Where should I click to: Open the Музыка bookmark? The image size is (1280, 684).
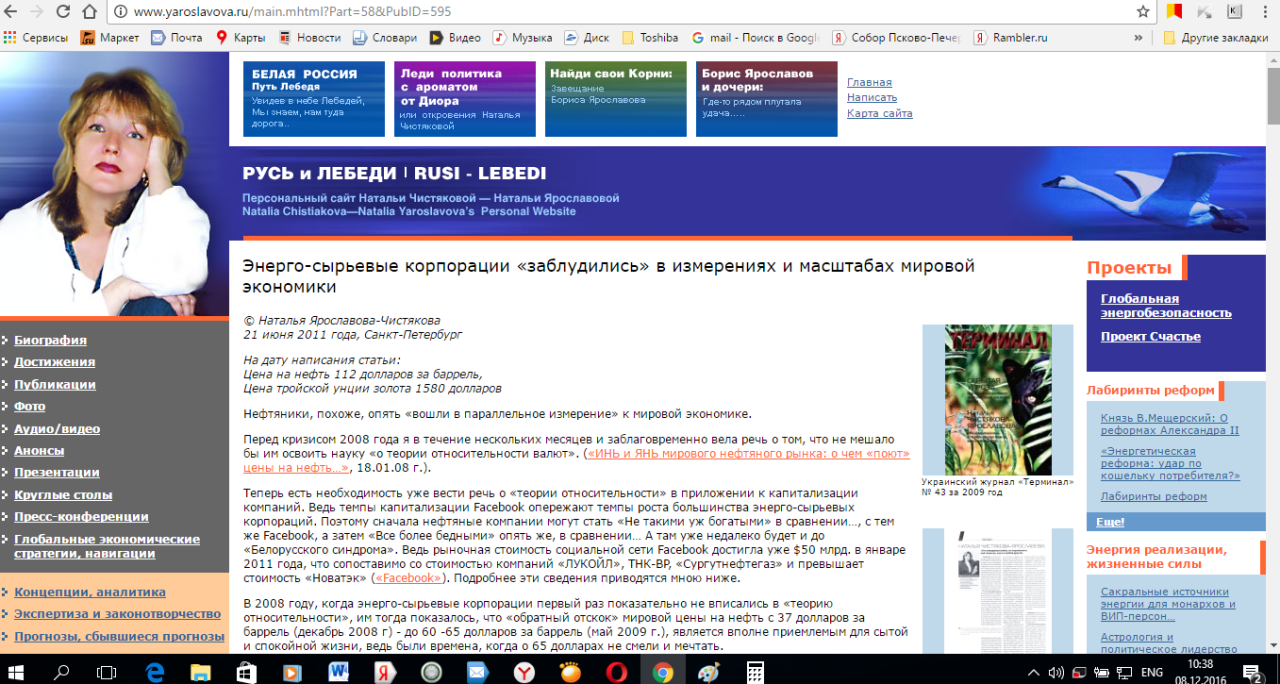click(522, 38)
